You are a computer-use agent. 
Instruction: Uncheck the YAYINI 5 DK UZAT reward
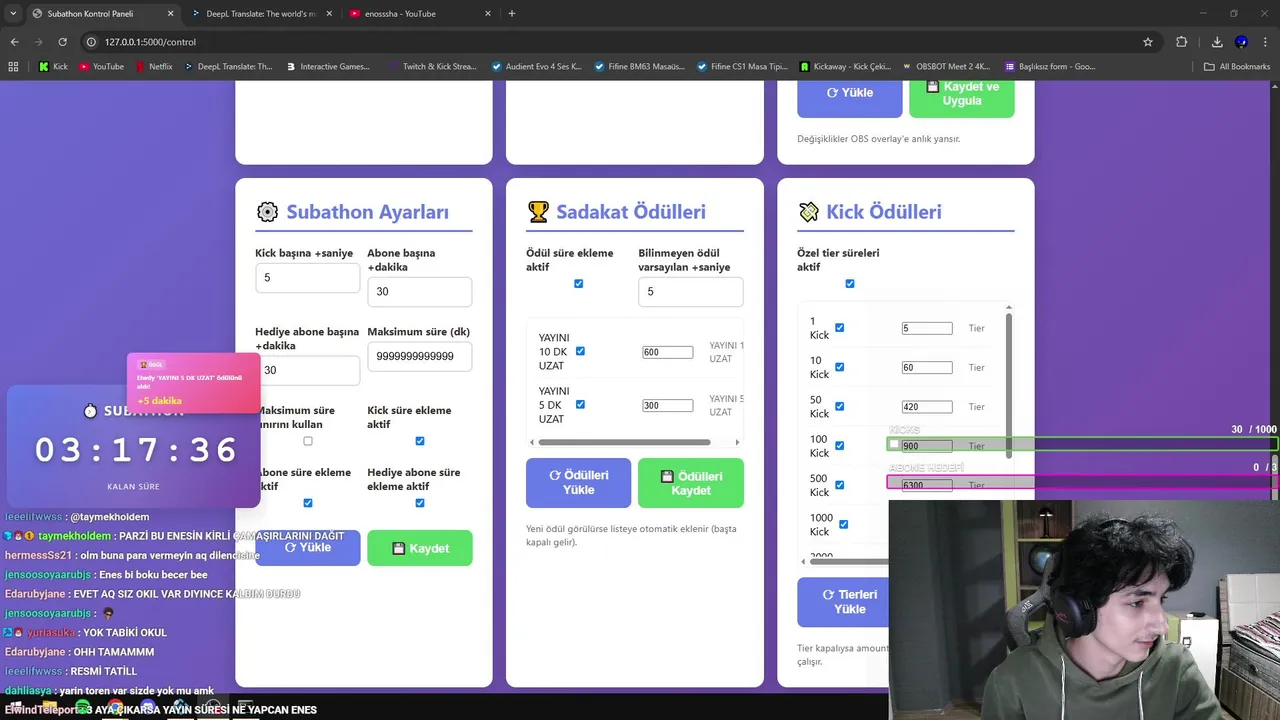(x=580, y=404)
